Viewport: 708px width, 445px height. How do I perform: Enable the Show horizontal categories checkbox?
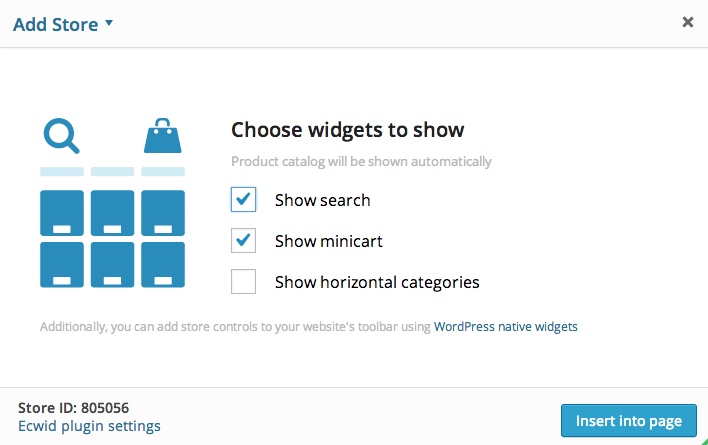click(243, 282)
